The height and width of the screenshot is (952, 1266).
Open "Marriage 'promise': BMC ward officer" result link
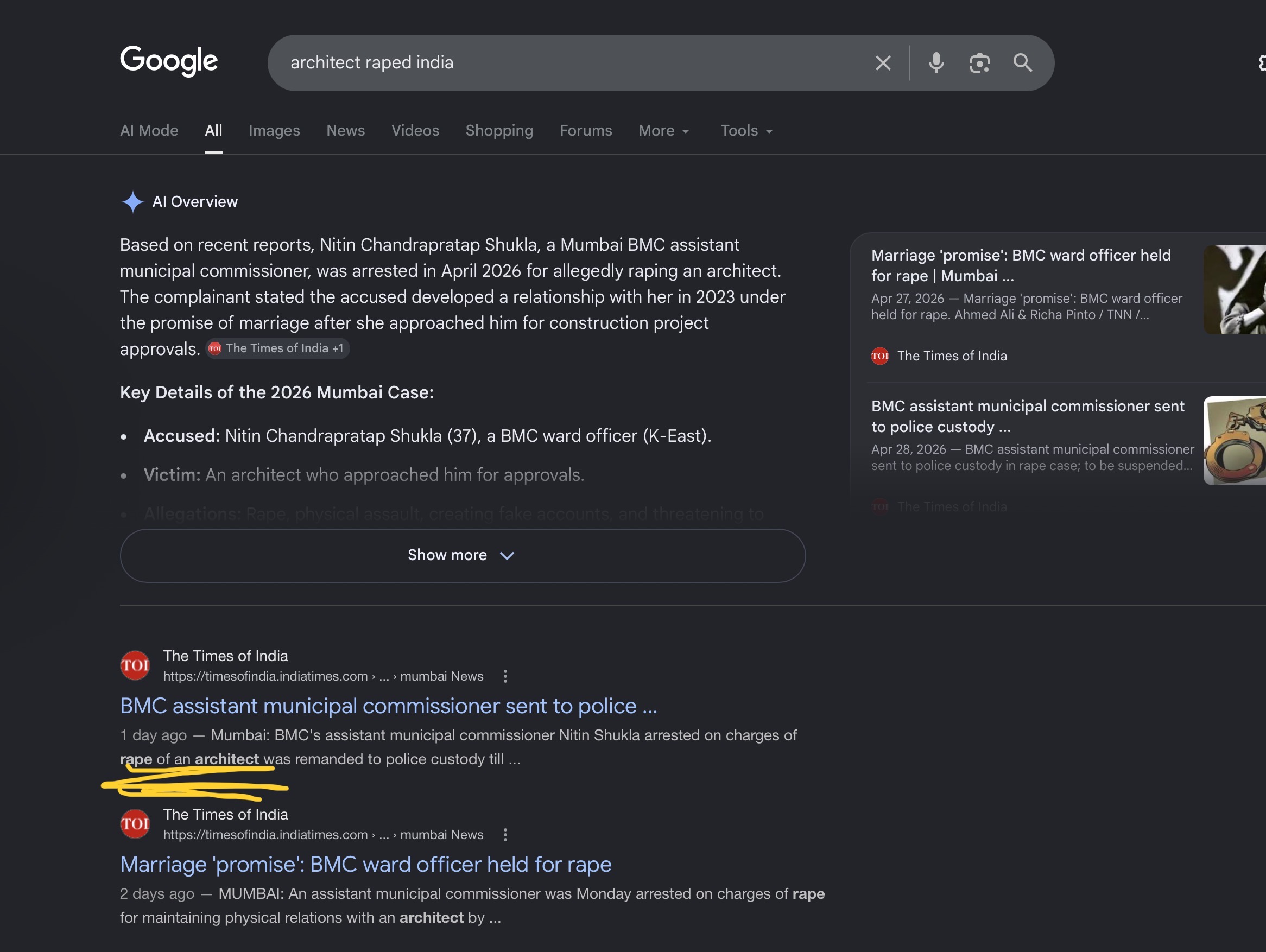[365, 865]
